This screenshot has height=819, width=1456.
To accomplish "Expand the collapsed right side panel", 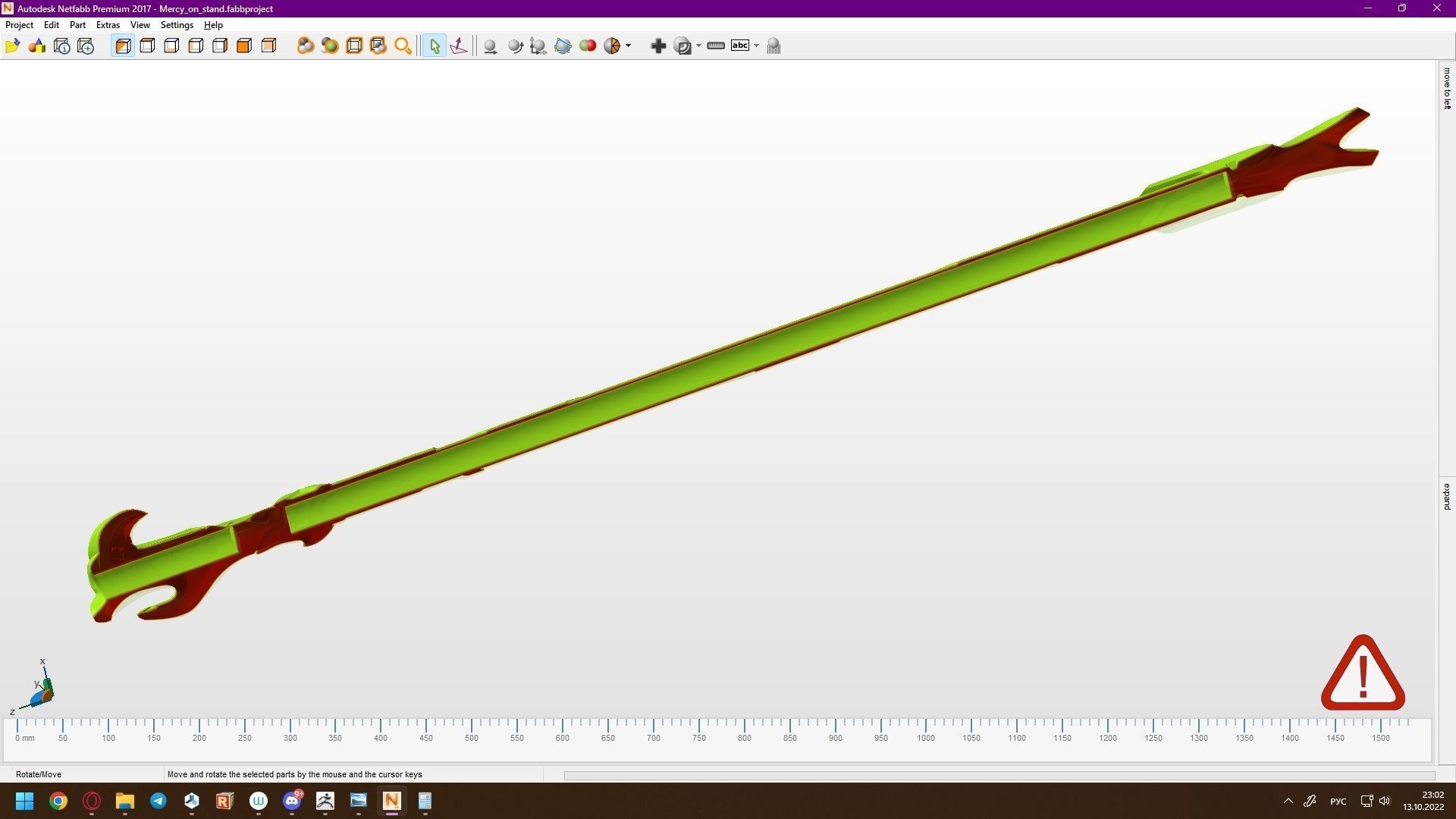I will (1446, 497).
